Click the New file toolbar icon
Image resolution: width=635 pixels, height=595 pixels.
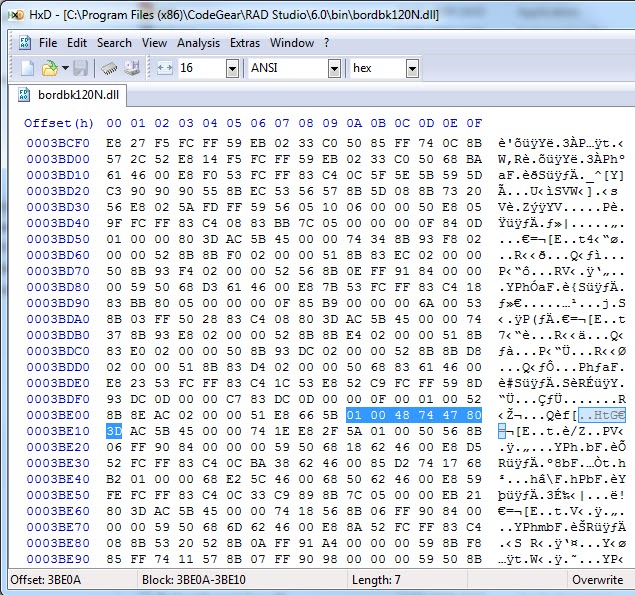[x=28, y=68]
